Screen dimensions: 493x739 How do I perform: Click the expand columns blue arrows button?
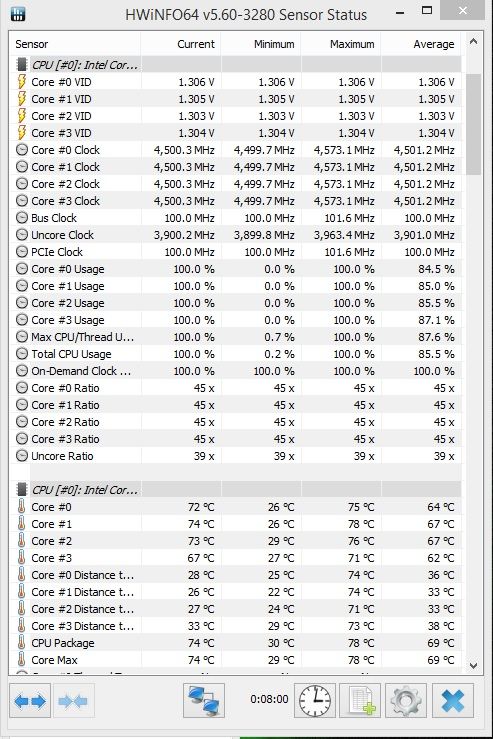click(30, 701)
